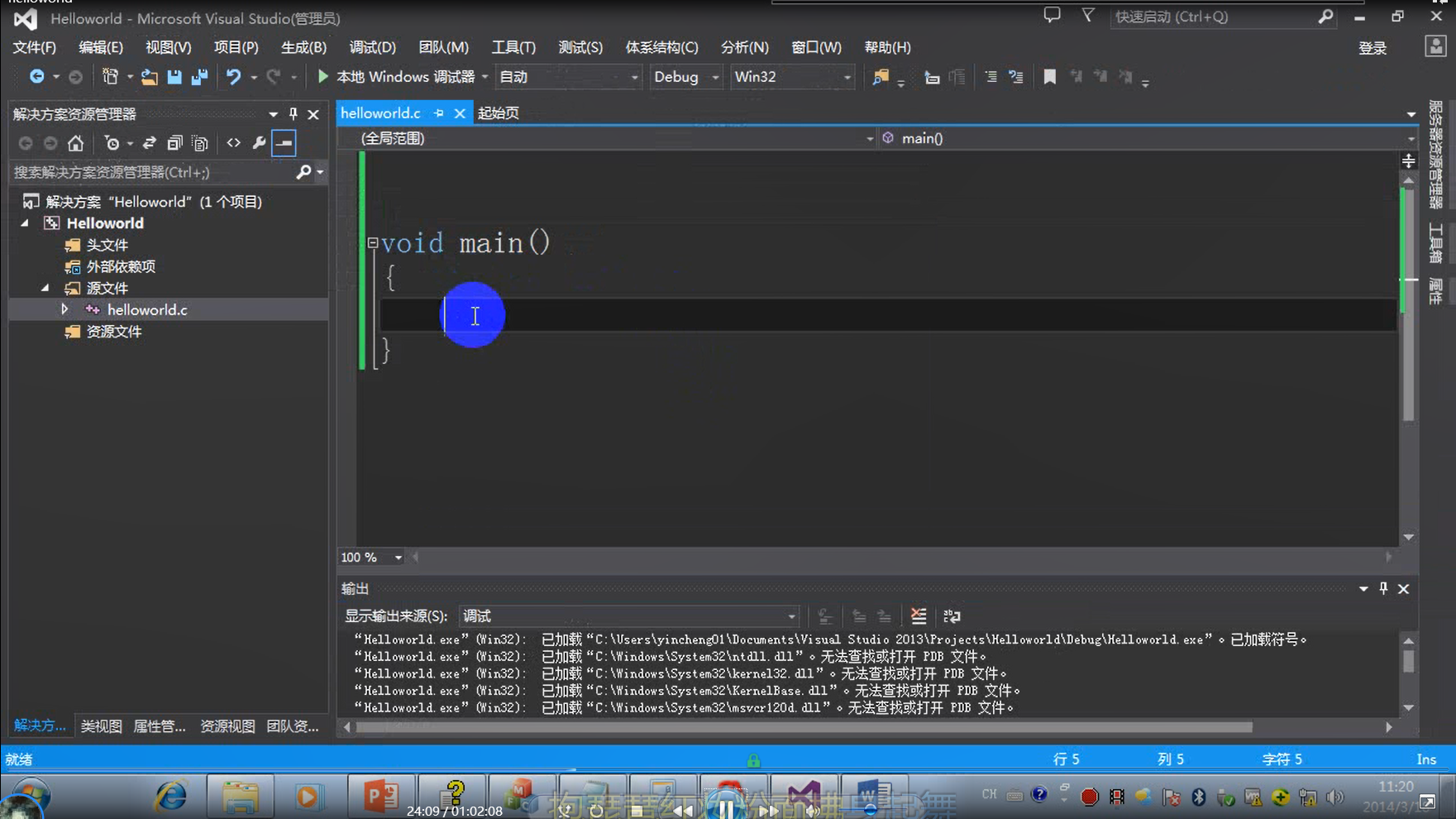
Task: Select helloworld.c in Solution Explorer
Action: [147, 309]
